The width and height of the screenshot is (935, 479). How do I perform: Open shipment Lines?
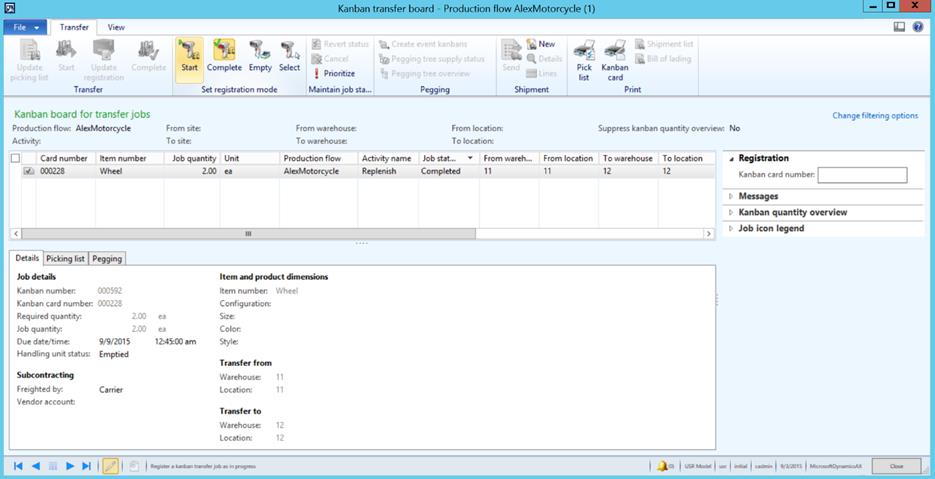coord(542,73)
